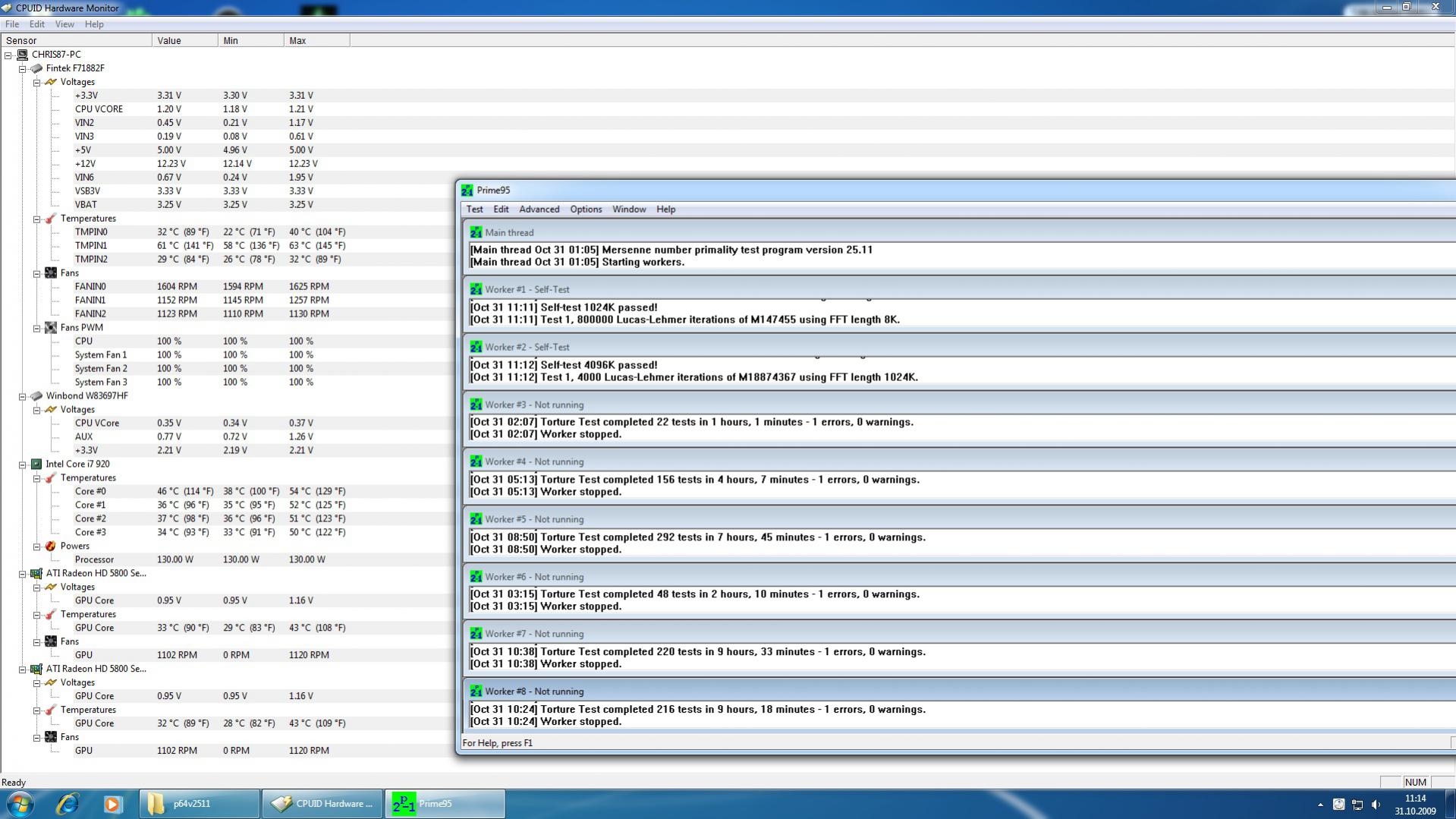Open Windows Media Player from the taskbar
Screen dimensions: 1456x819
pyautogui.click(x=112, y=804)
